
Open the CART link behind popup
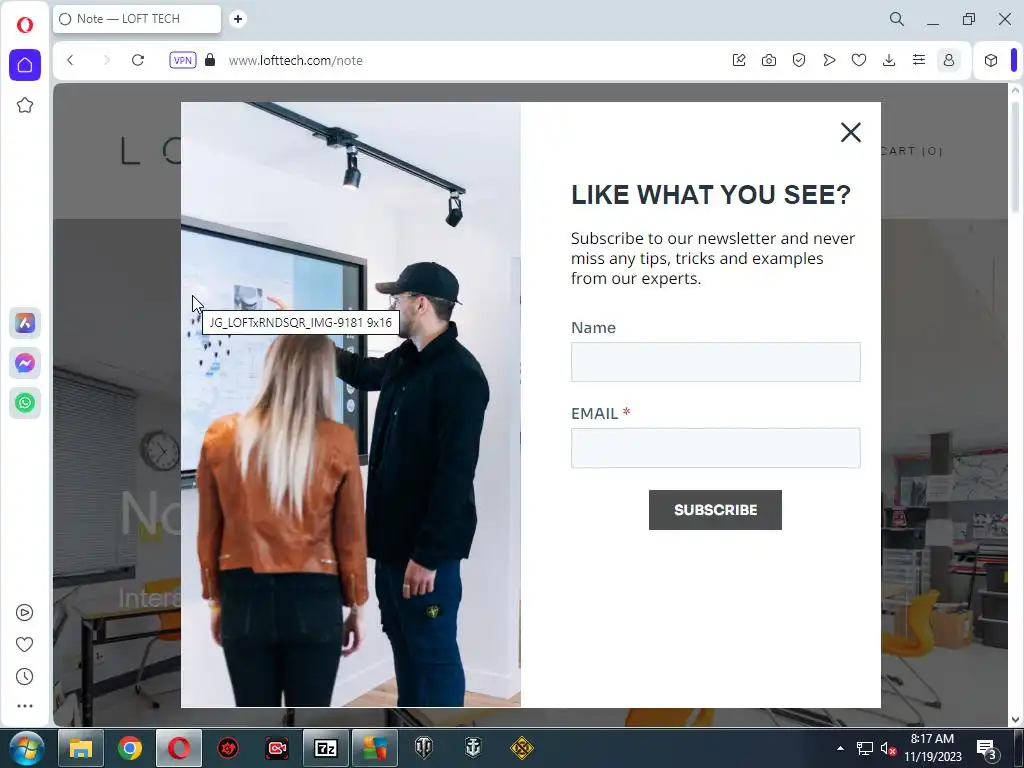(912, 151)
